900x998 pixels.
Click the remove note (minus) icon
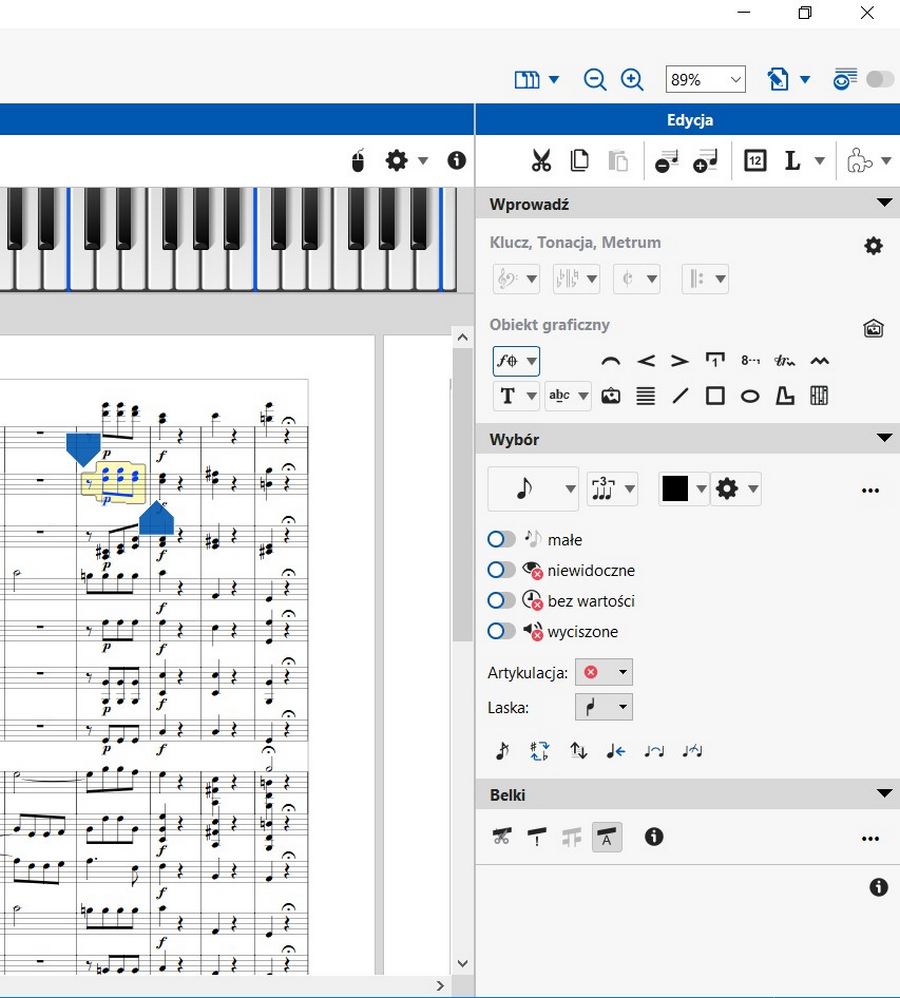coord(666,161)
